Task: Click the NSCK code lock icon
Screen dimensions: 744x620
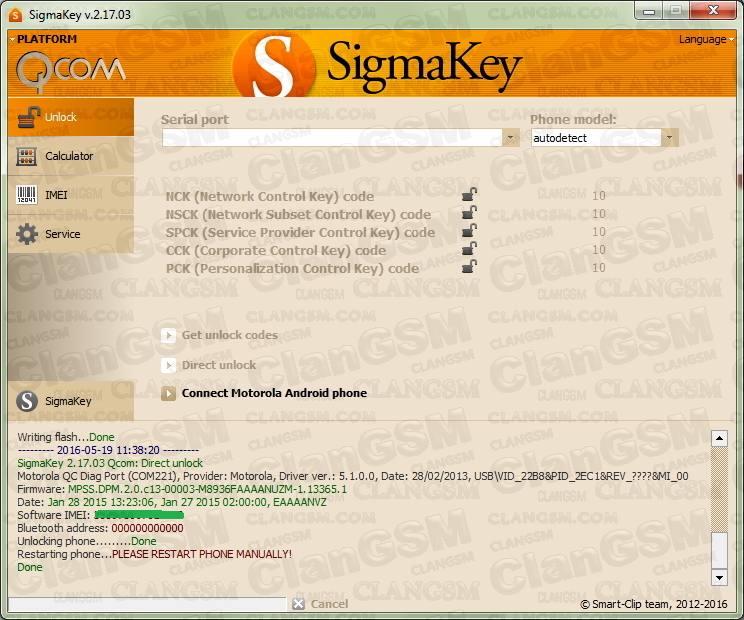Action: pyautogui.click(x=470, y=213)
